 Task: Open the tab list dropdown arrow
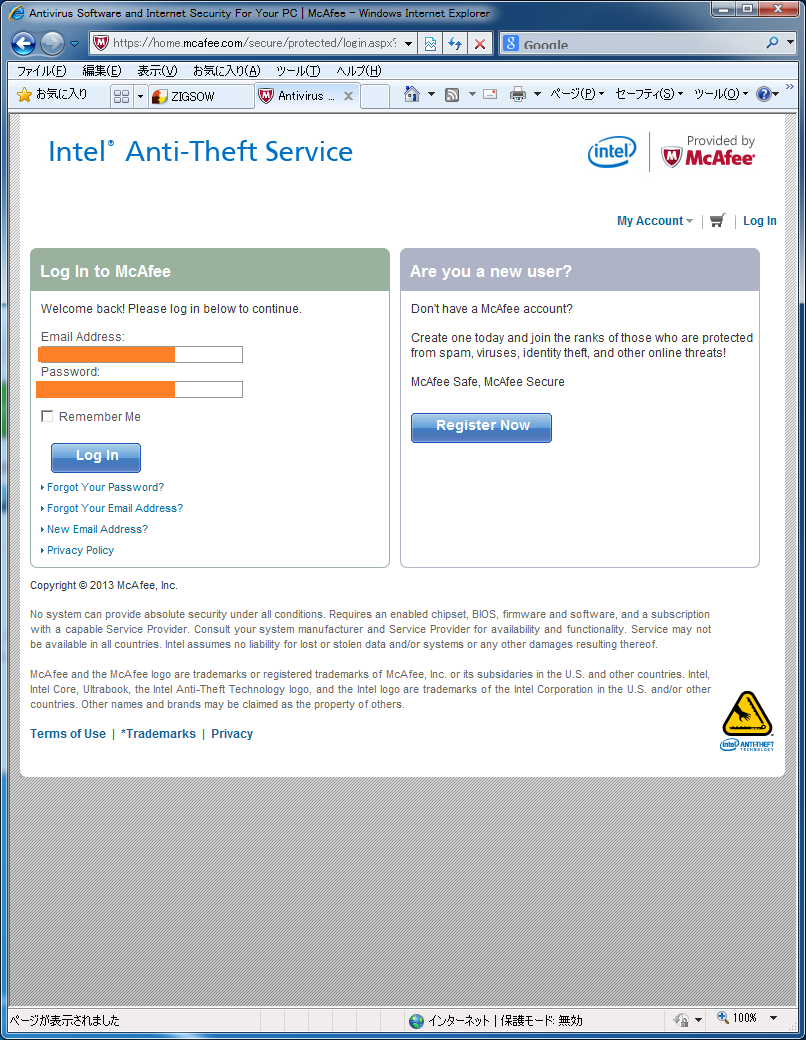point(140,96)
